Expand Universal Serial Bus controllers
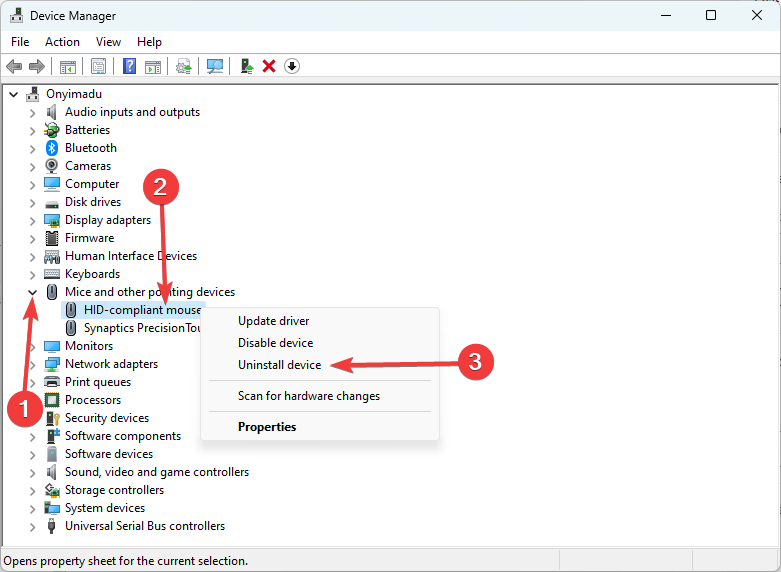781x572 pixels. [32, 527]
